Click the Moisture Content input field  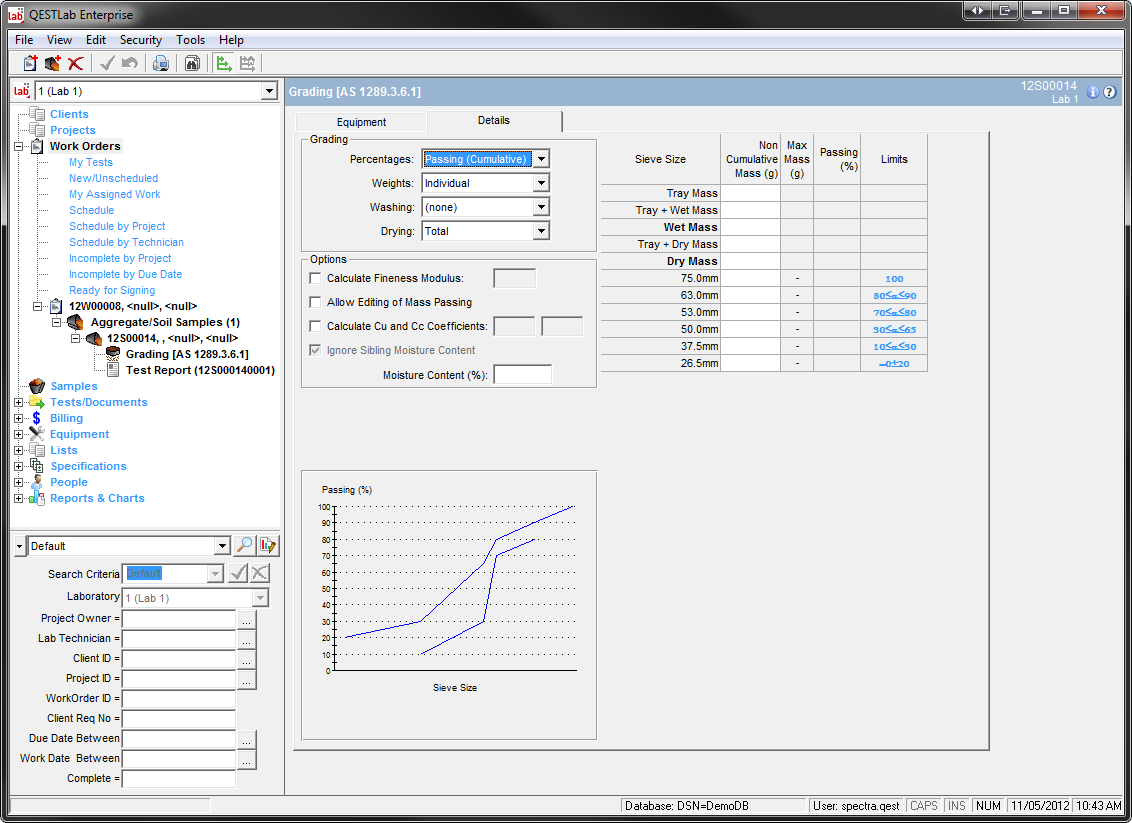click(522, 375)
